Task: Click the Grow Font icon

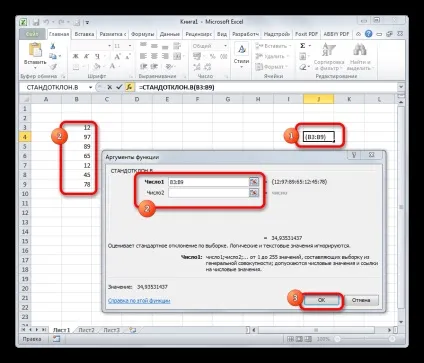Action: [x=117, y=56]
